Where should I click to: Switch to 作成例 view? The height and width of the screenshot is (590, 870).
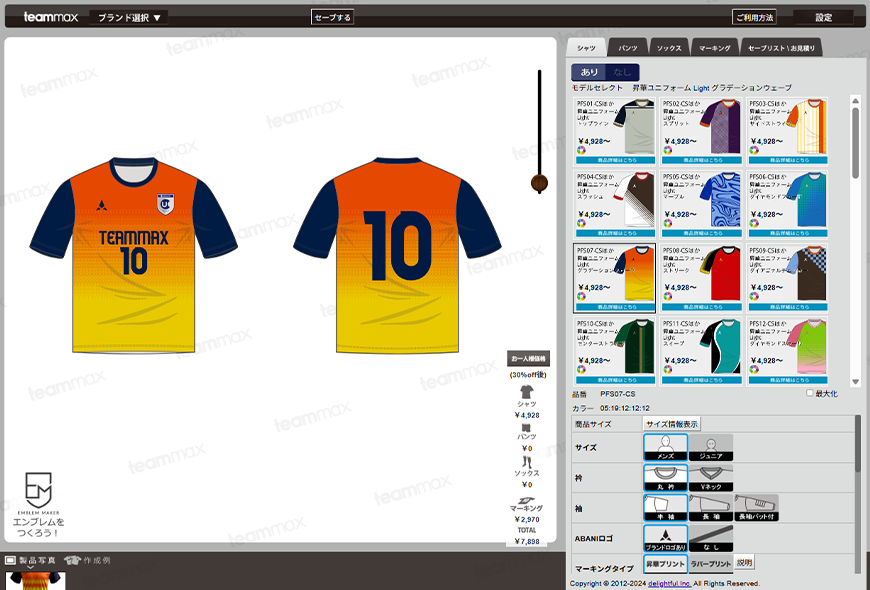click(x=87, y=561)
